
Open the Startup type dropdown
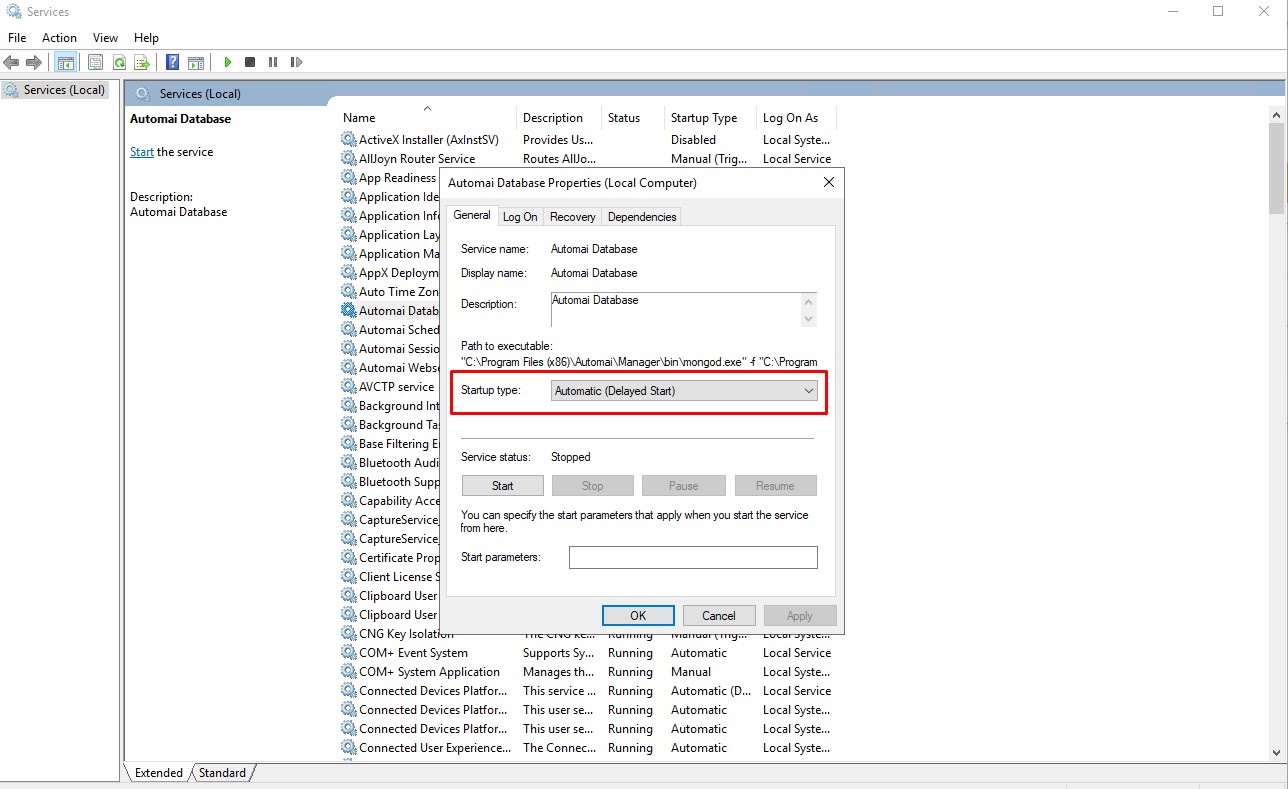tap(685, 391)
